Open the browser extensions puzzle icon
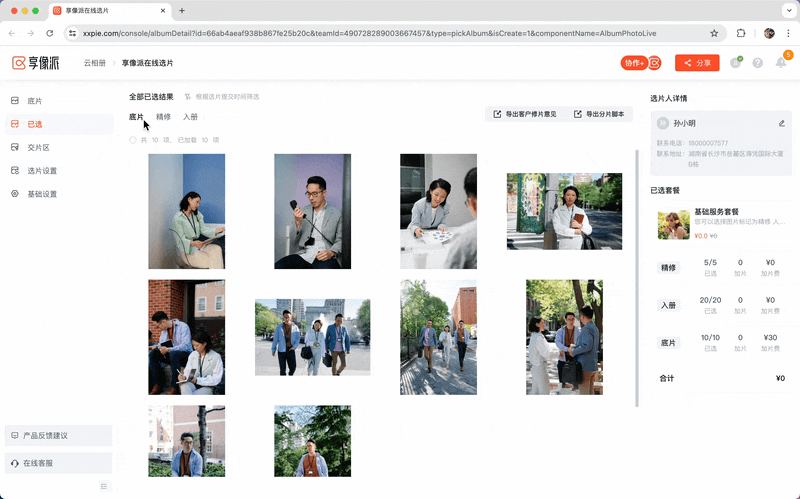The image size is (800, 499). 741,33
